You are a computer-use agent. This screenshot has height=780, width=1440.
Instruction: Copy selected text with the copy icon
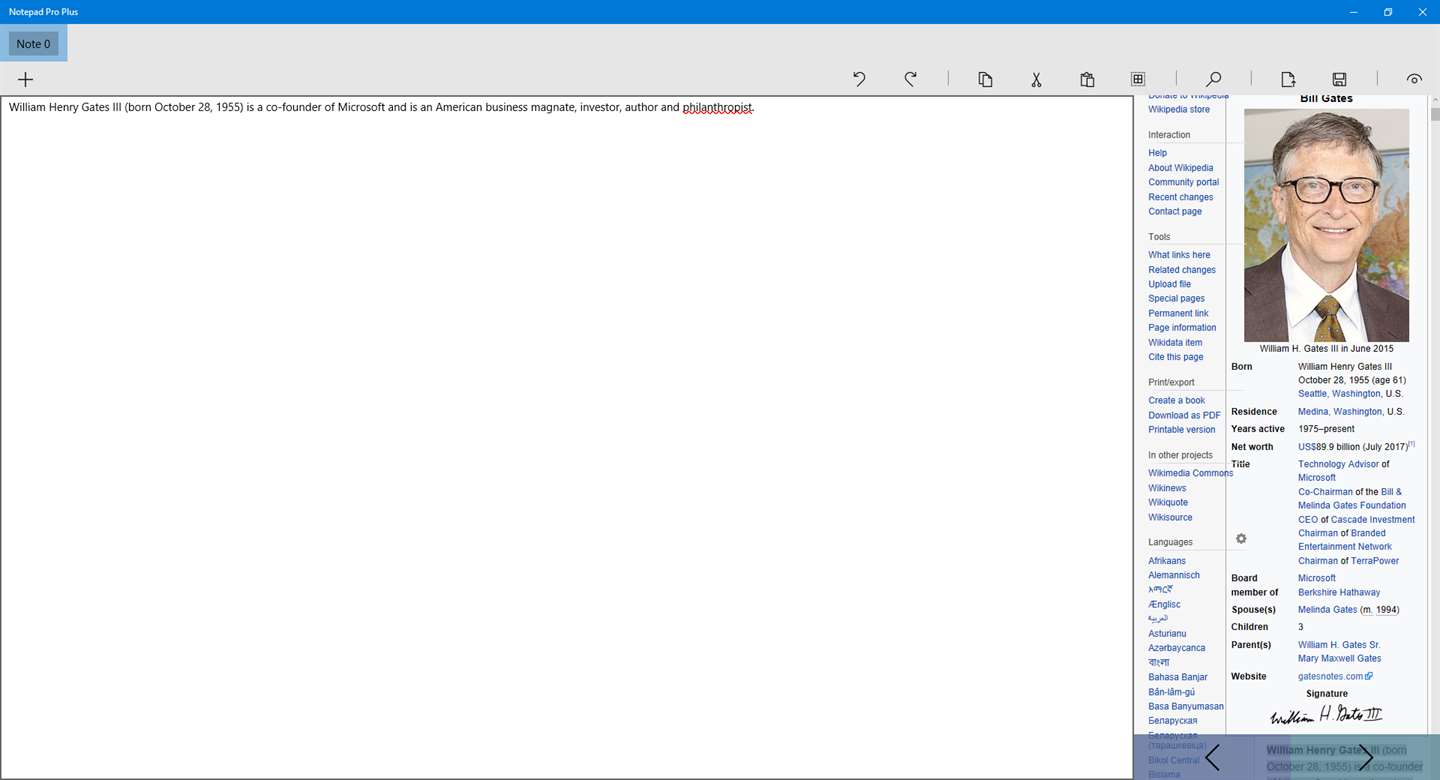click(985, 79)
